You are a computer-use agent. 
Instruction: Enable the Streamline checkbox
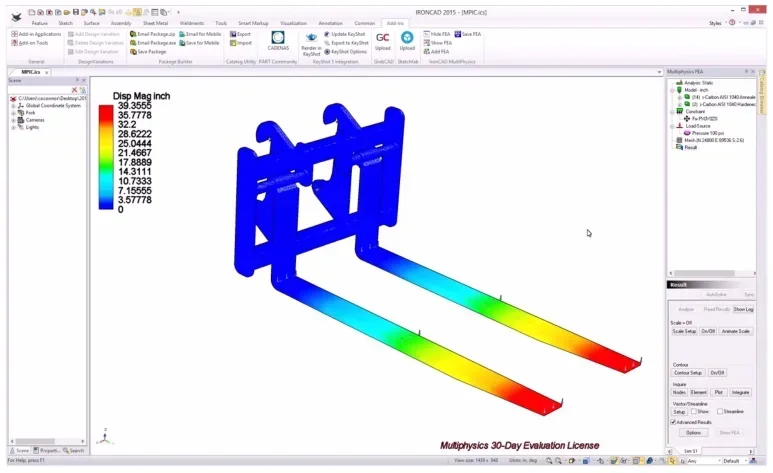[x=720, y=411]
